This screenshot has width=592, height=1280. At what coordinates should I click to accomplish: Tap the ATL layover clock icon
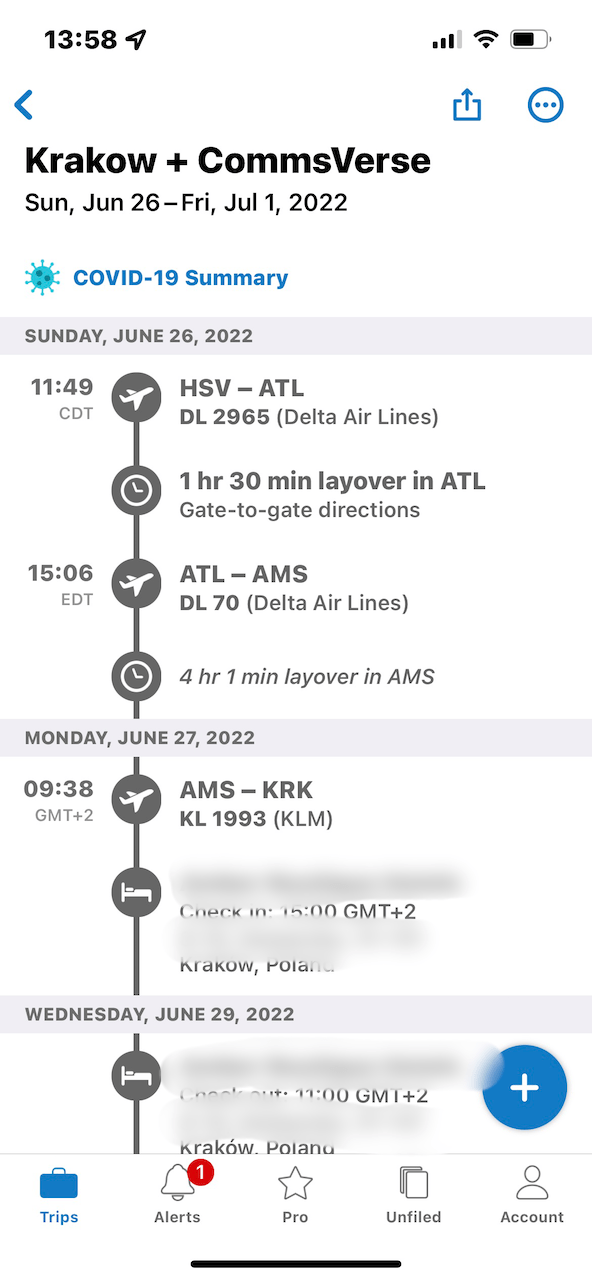coord(137,490)
